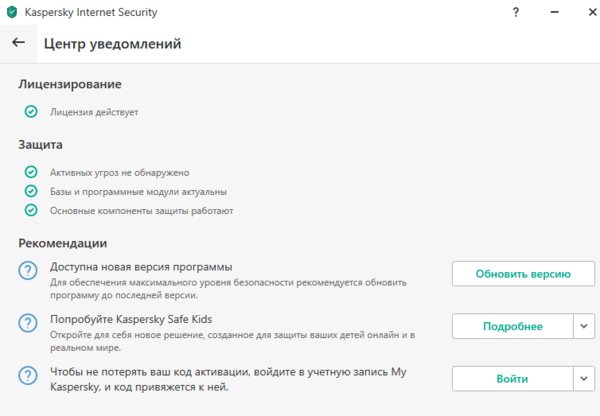
Task: Click the back arrow to leave Центр уведомлений
Action: [x=18, y=43]
